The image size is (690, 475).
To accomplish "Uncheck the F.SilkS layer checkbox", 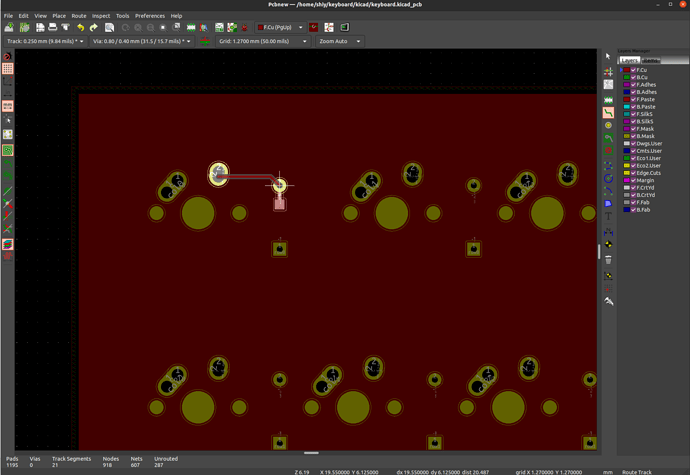I will click(633, 114).
